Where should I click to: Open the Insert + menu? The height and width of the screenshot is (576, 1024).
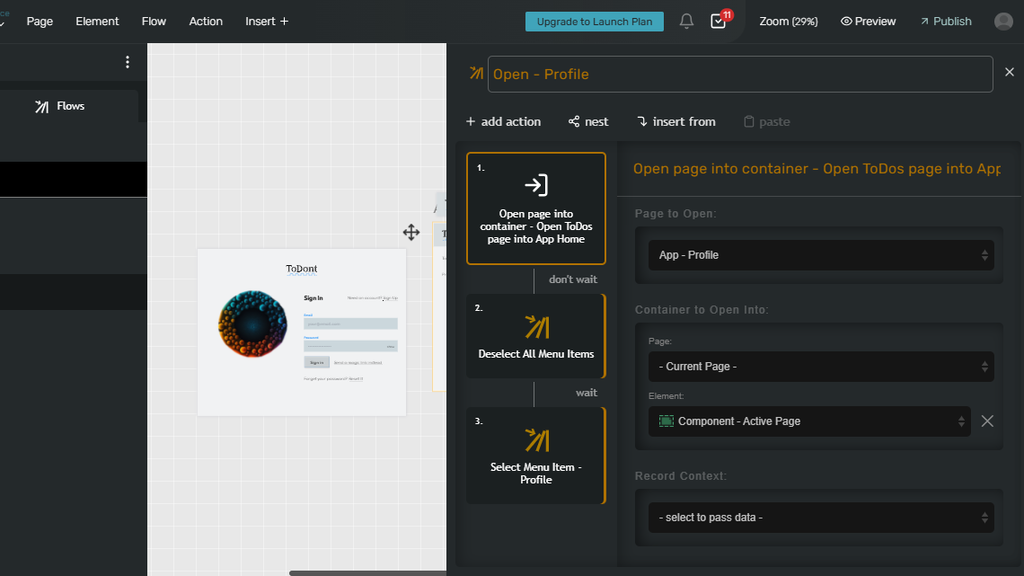click(x=266, y=20)
